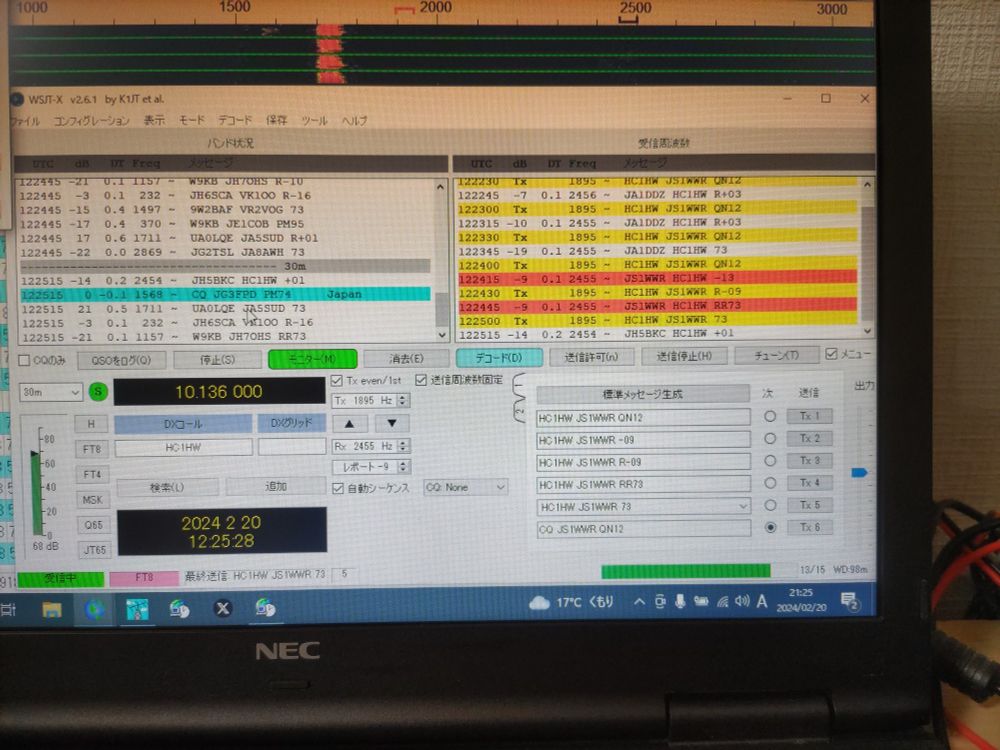Open the 表示 menu

(154, 120)
